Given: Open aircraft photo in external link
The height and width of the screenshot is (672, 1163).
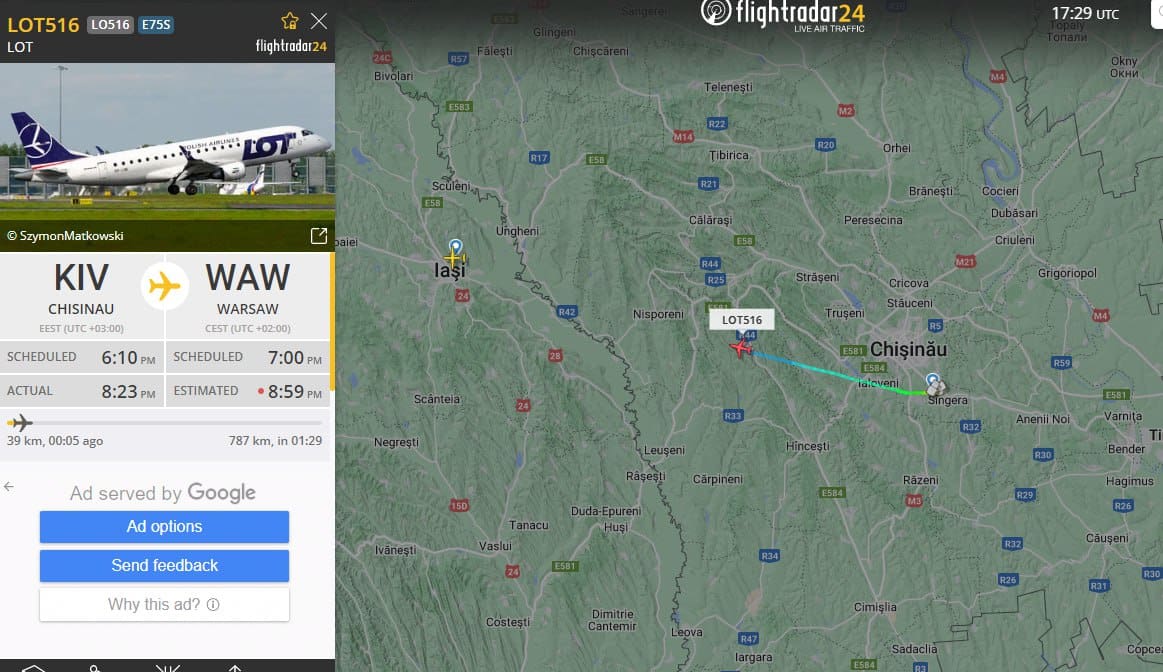Looking at the screenshot, I should [x=319, y=236].
